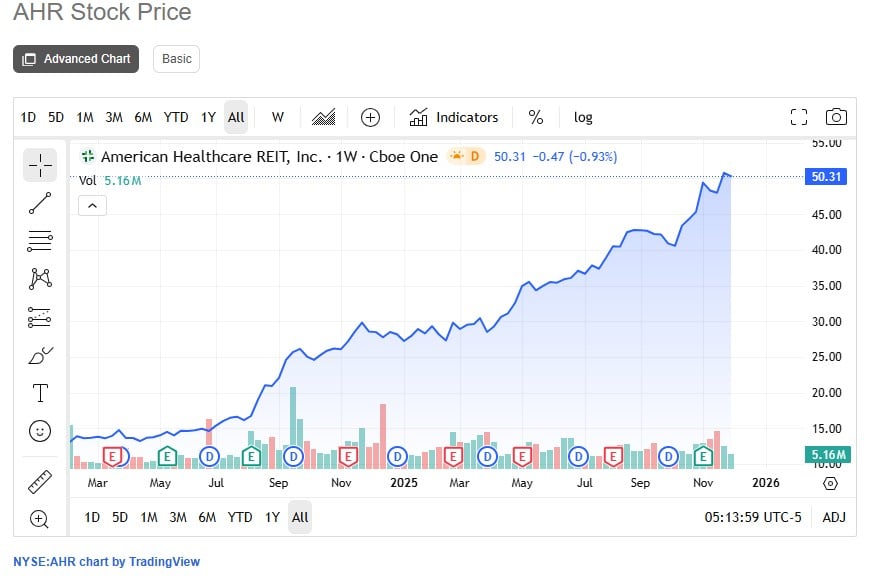872x579 pixels.
Task: Select the text annotation tool
Action: [40, 393]
